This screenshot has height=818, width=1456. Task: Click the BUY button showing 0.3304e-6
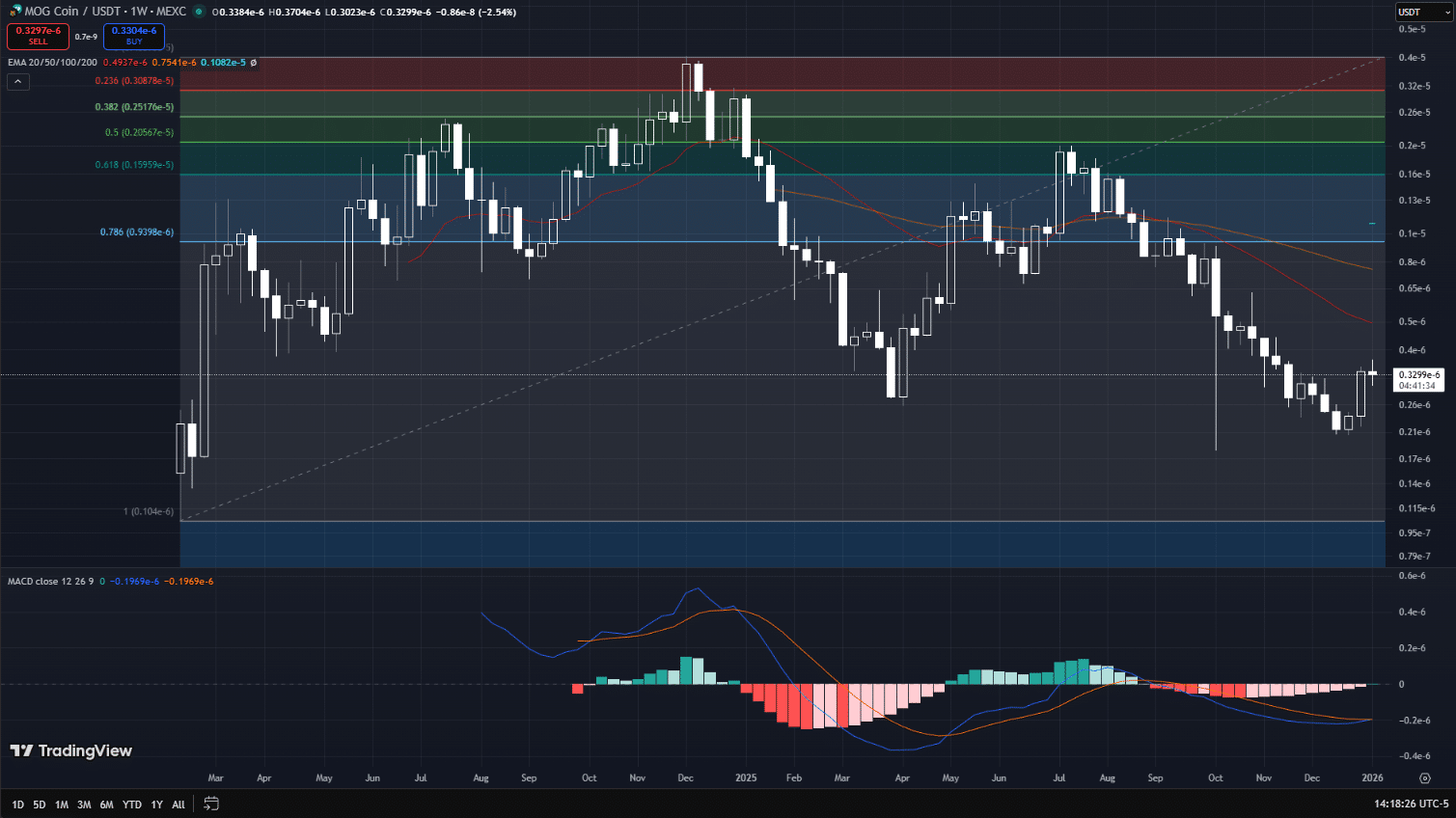[x=133, y=36]
